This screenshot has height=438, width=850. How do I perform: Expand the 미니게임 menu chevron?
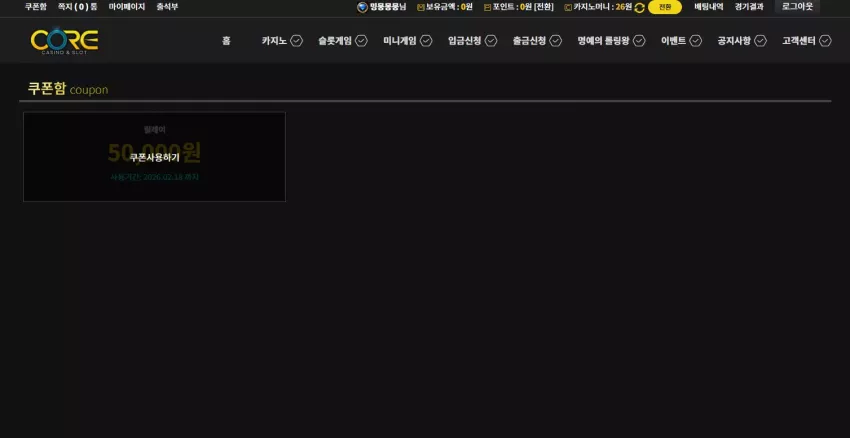tap(426, 41)
